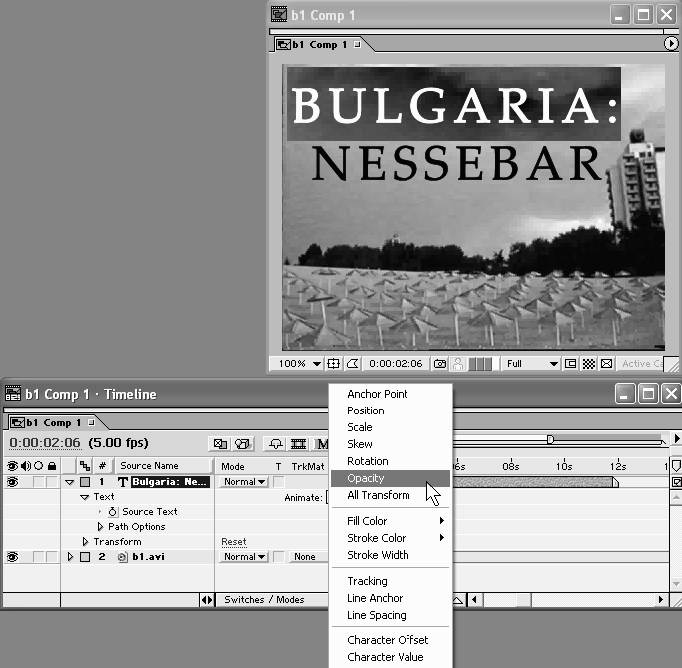This screenshot has width=682, height=668.
Task: Open the Full resolution dropdown
Action: tap(530, 364)
